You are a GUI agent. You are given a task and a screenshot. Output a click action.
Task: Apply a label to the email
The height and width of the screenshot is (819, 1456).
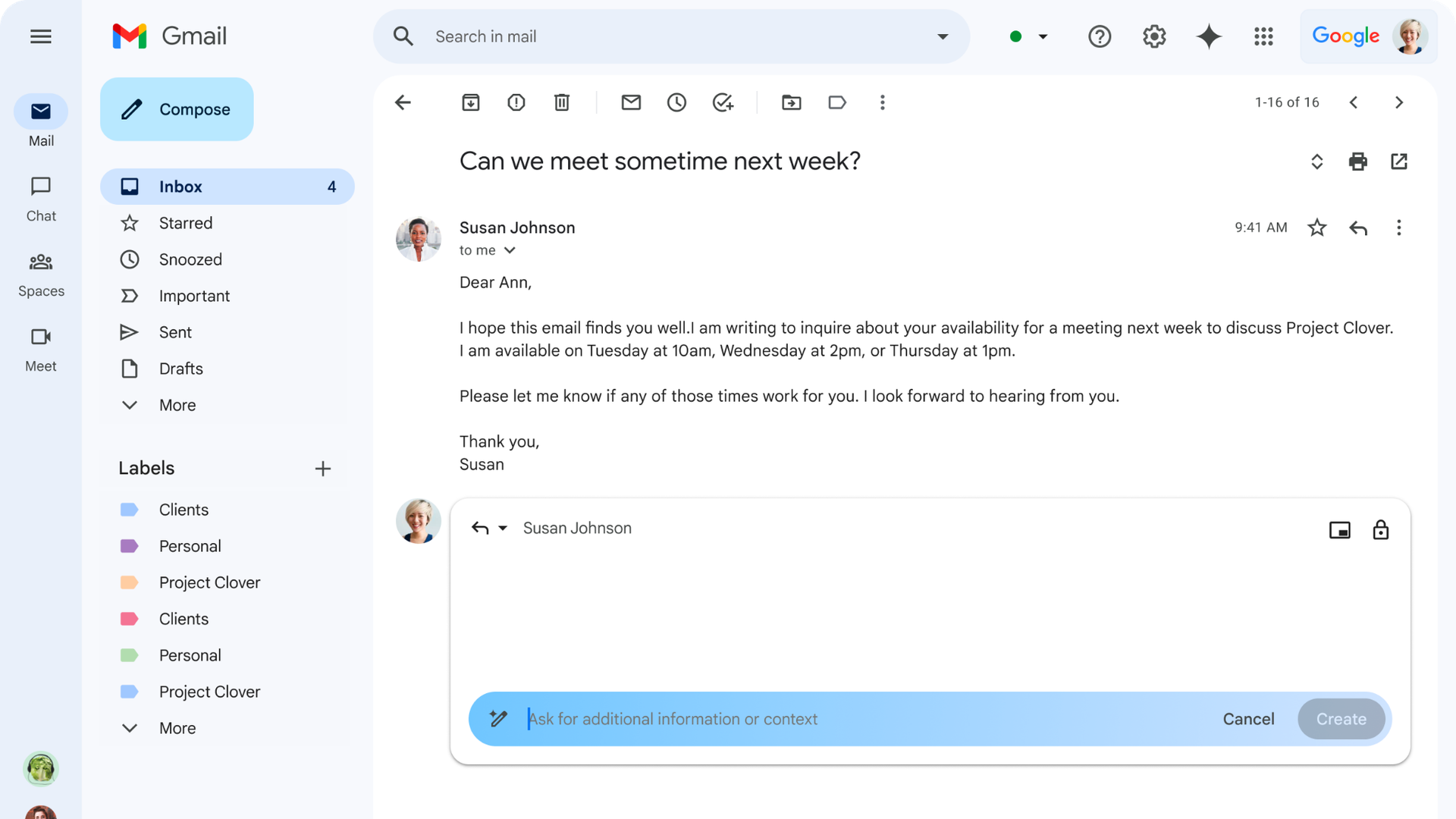tap(837, 102)
